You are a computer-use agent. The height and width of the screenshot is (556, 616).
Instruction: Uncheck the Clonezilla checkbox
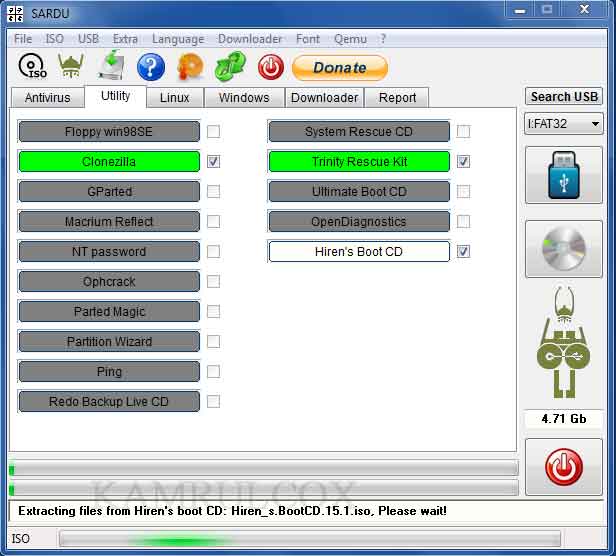coord(213,161)
